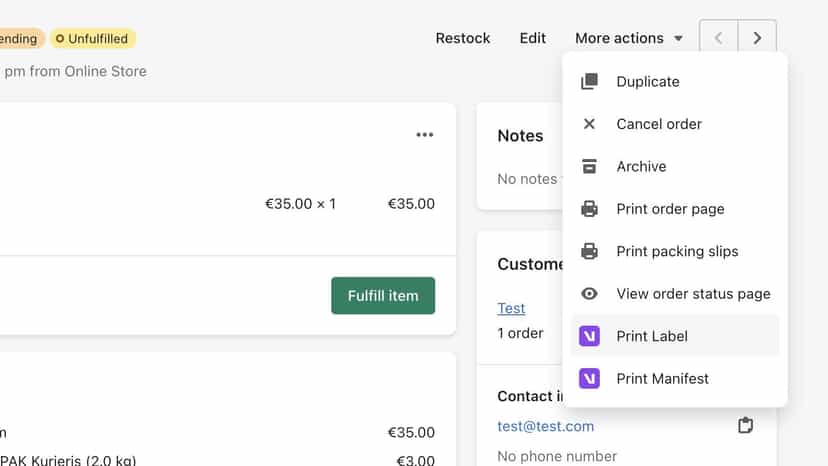Open the Test customer link
Screen dimensions: 828x466
pos(511,308)
